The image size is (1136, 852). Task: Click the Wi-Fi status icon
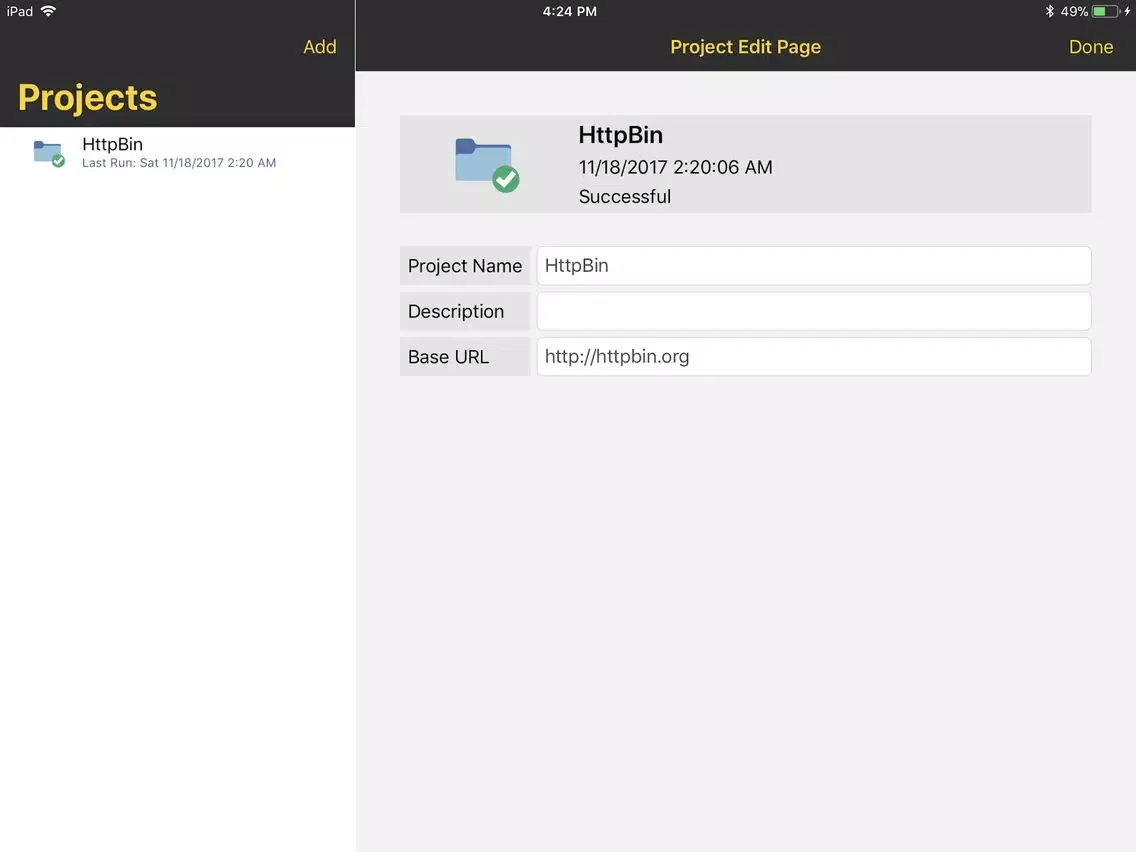coord(48,11)
